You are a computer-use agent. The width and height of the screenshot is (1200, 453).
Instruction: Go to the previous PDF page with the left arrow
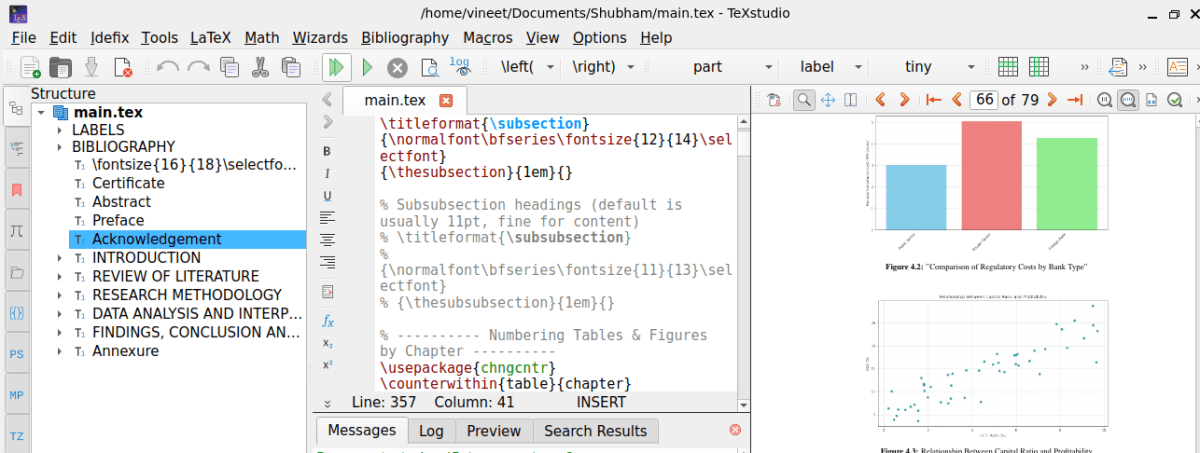coord(957,99)
